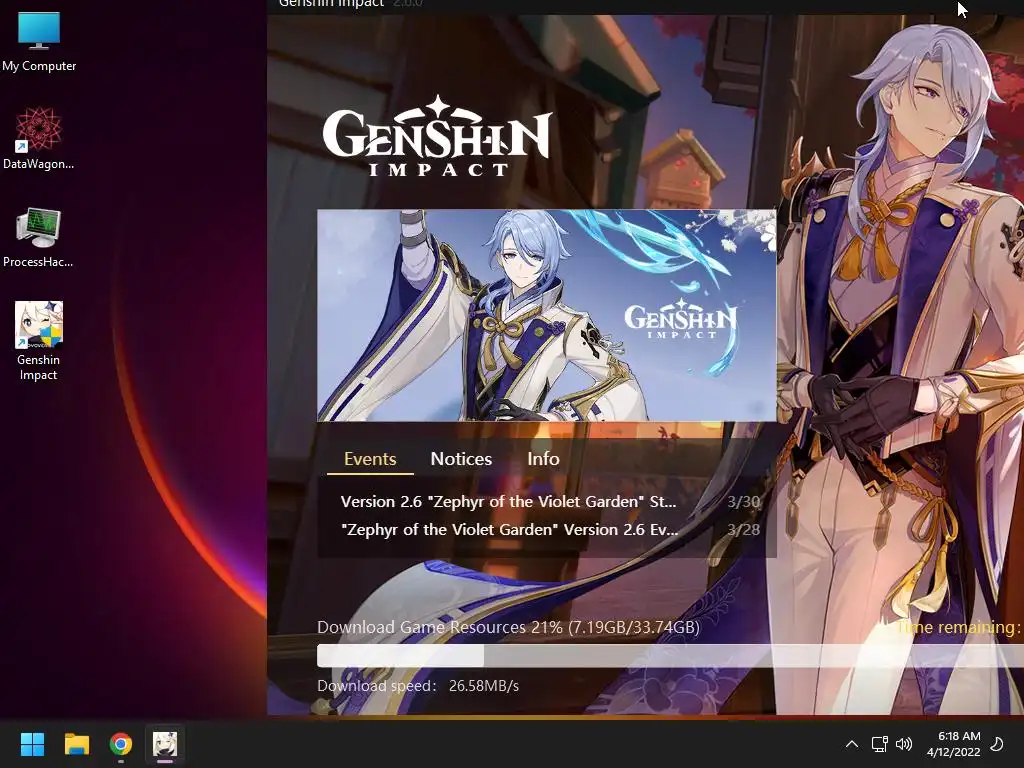Click the Time remaining label
The width and height of the screenshot is (1024, 768).
point(958,628)
